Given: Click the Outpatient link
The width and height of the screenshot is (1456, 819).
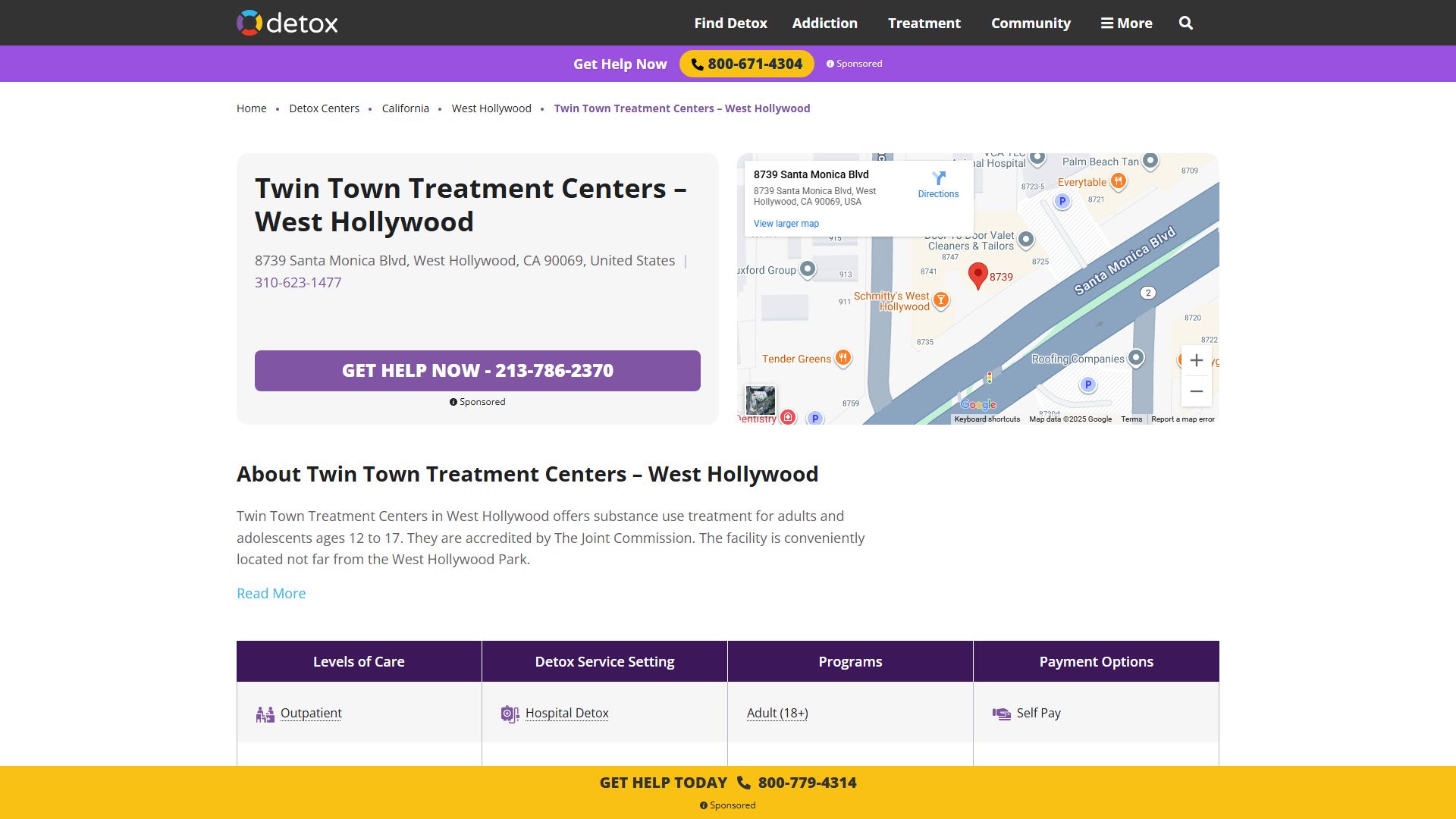Looking at the screenshot, I should (x=311, y=713).
